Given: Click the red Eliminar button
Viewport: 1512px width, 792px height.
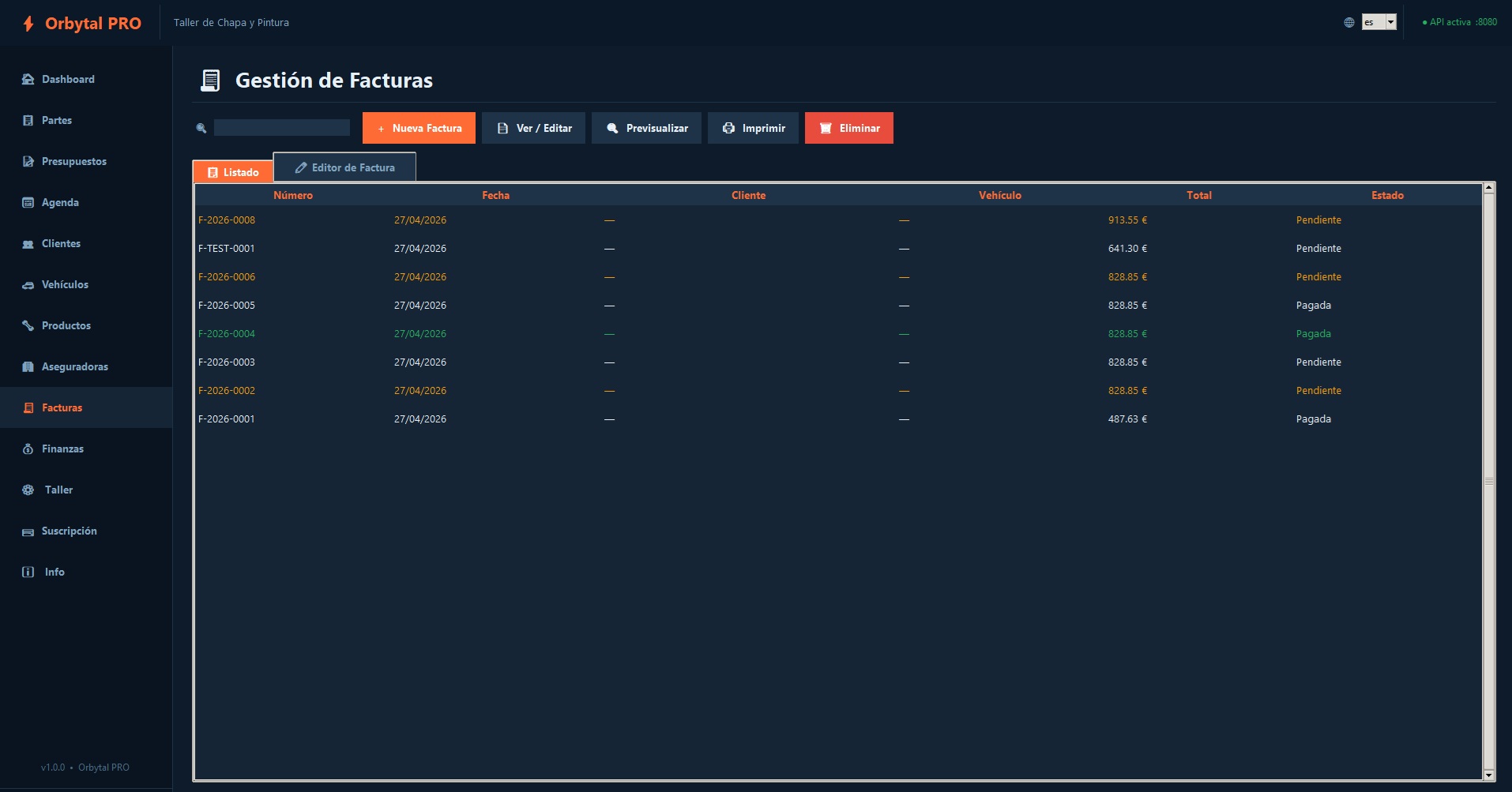Looking at the screenshot, I should pyautogui.click(x=848, y=128).
